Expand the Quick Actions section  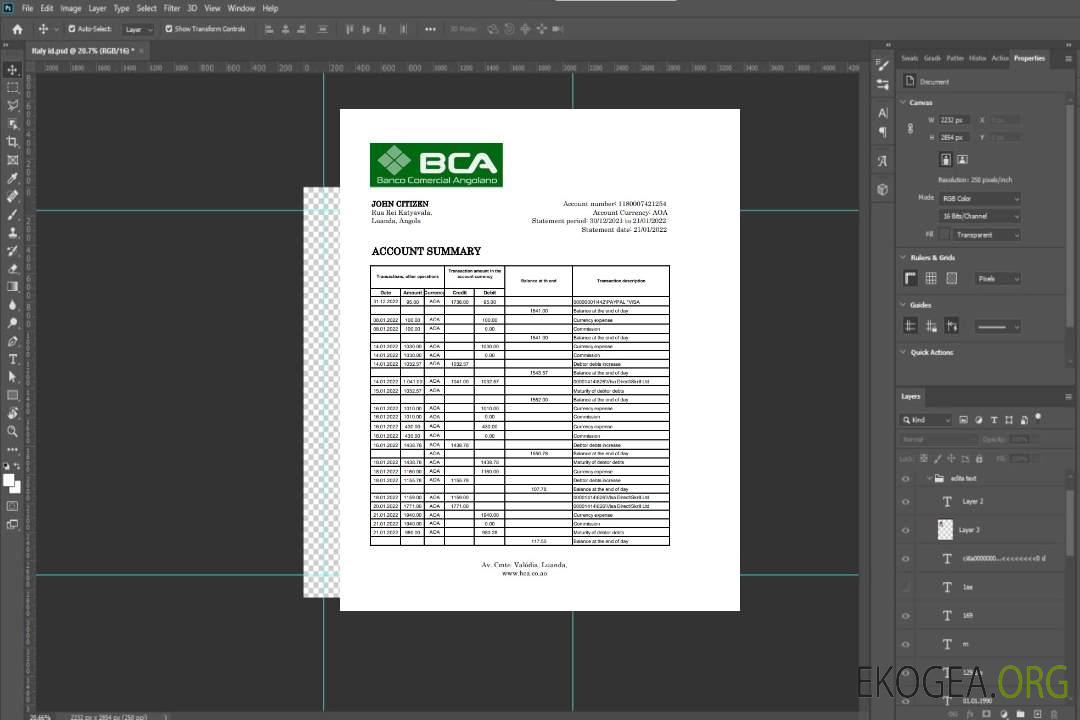tap(903, 352)
